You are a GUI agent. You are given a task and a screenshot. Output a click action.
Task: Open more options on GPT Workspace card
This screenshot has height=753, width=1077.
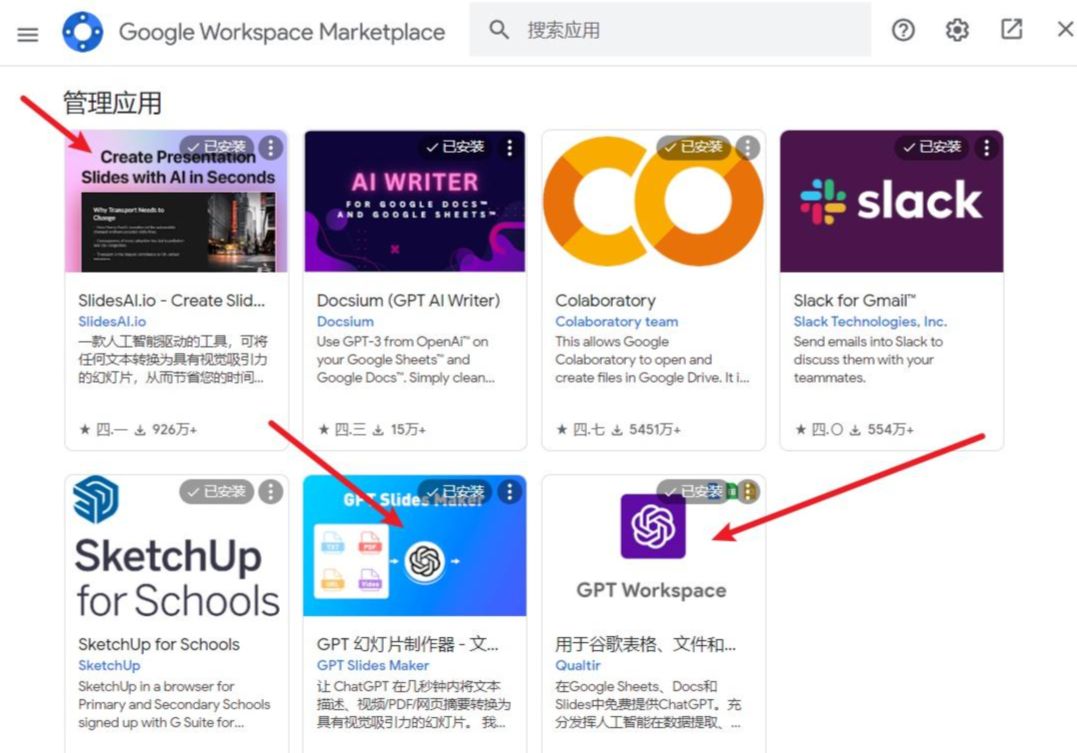[748, 491]
